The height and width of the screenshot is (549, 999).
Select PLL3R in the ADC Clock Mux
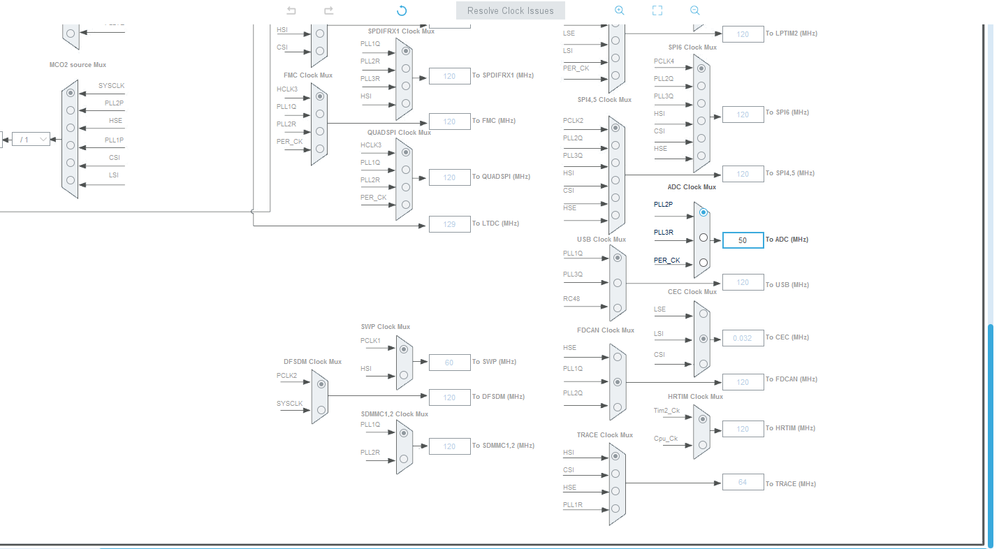coord(703,237)
